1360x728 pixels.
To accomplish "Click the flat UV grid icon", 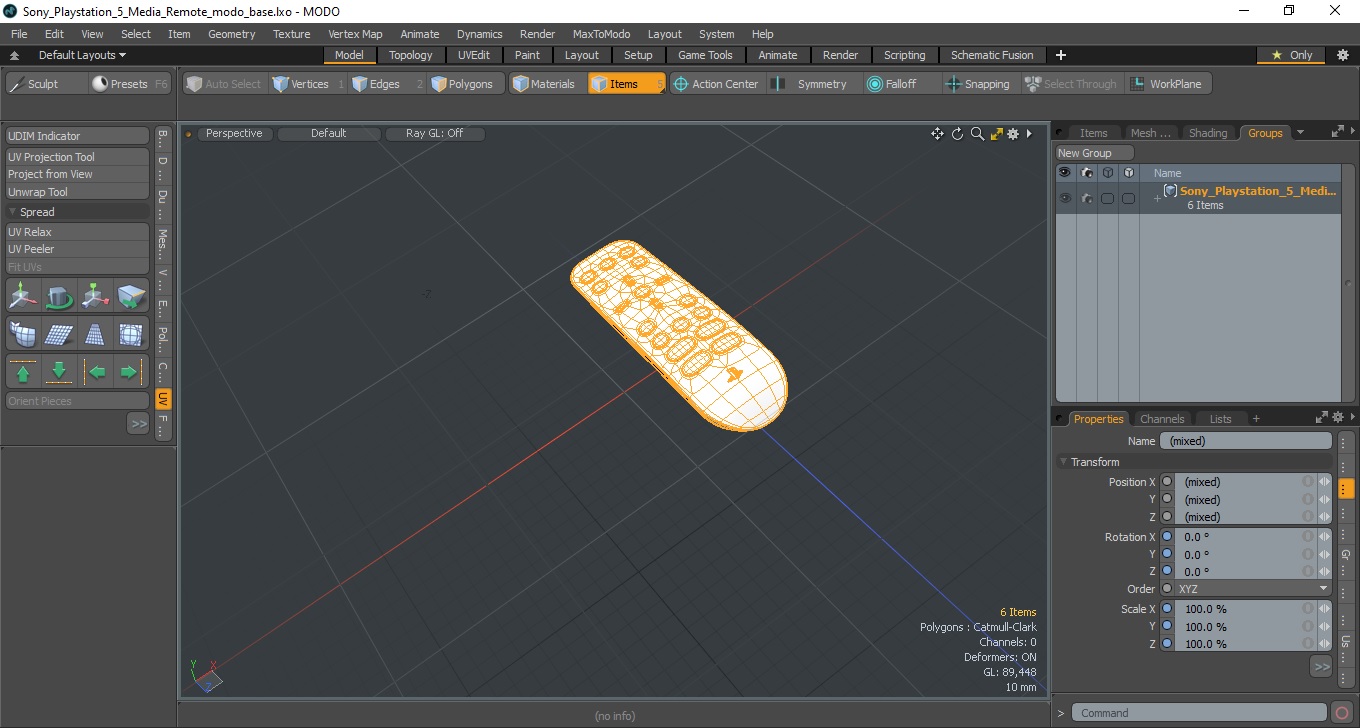I will 59,334.
